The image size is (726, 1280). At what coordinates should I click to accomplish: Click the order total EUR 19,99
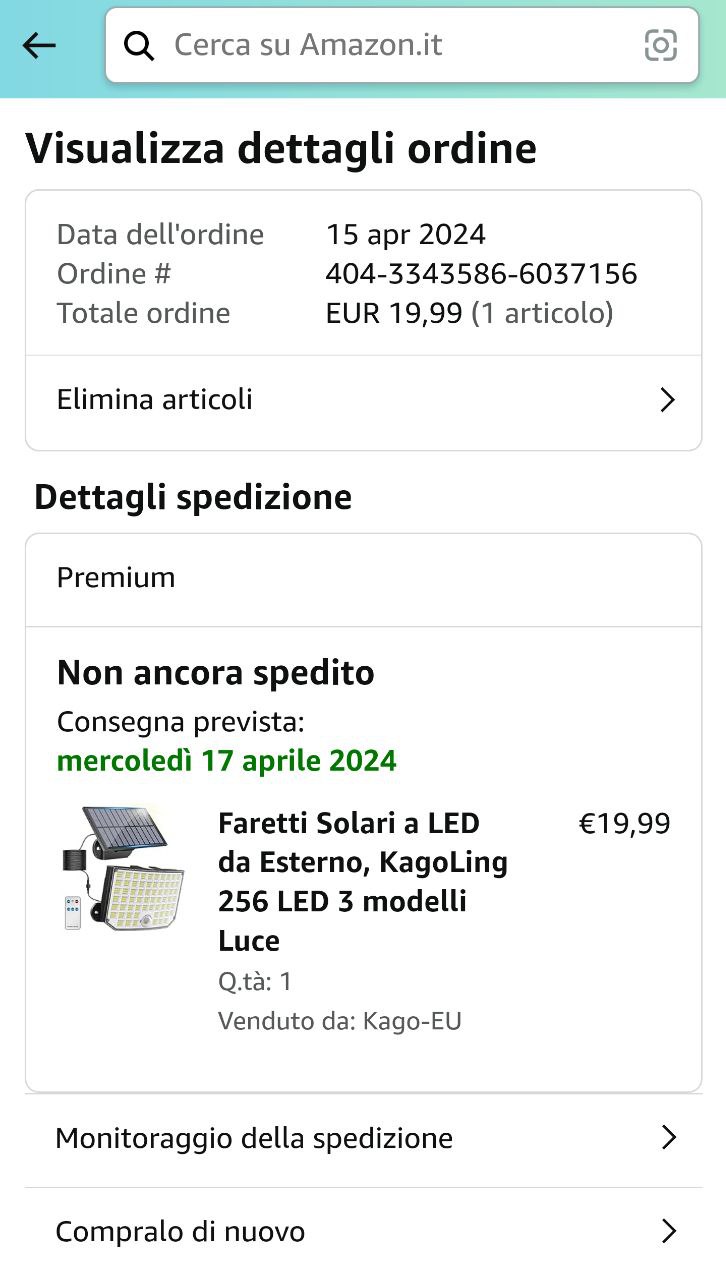pos(394,314)
